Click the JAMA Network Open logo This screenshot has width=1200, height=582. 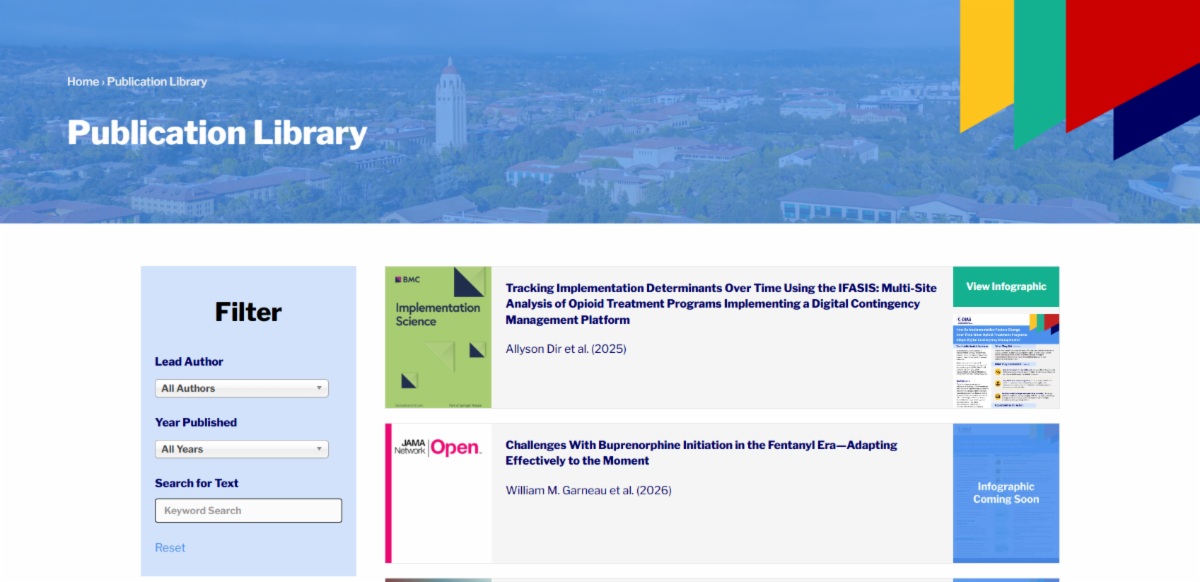[438, 448]
